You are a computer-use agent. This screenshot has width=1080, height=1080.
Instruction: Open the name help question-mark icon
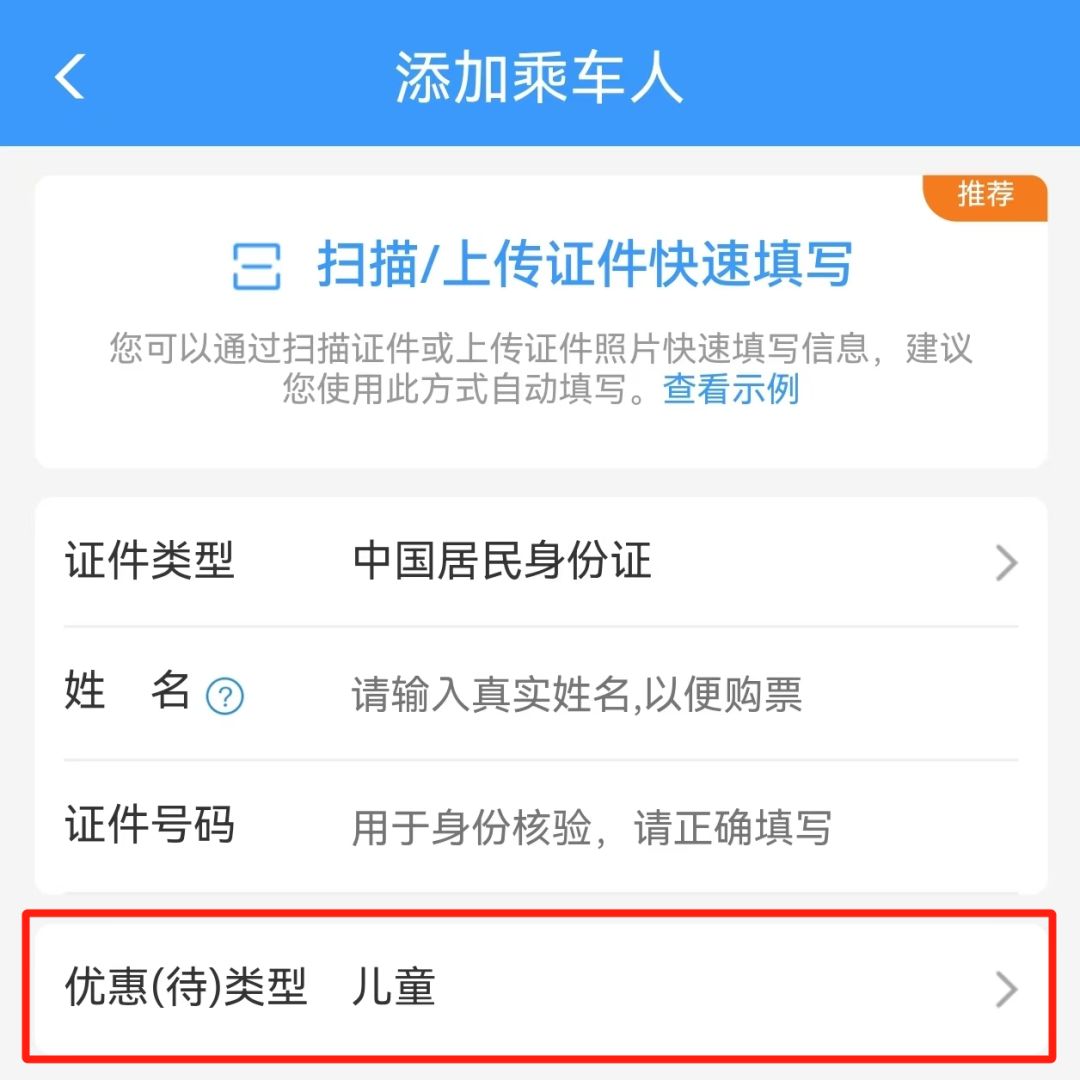pos(225,696)
